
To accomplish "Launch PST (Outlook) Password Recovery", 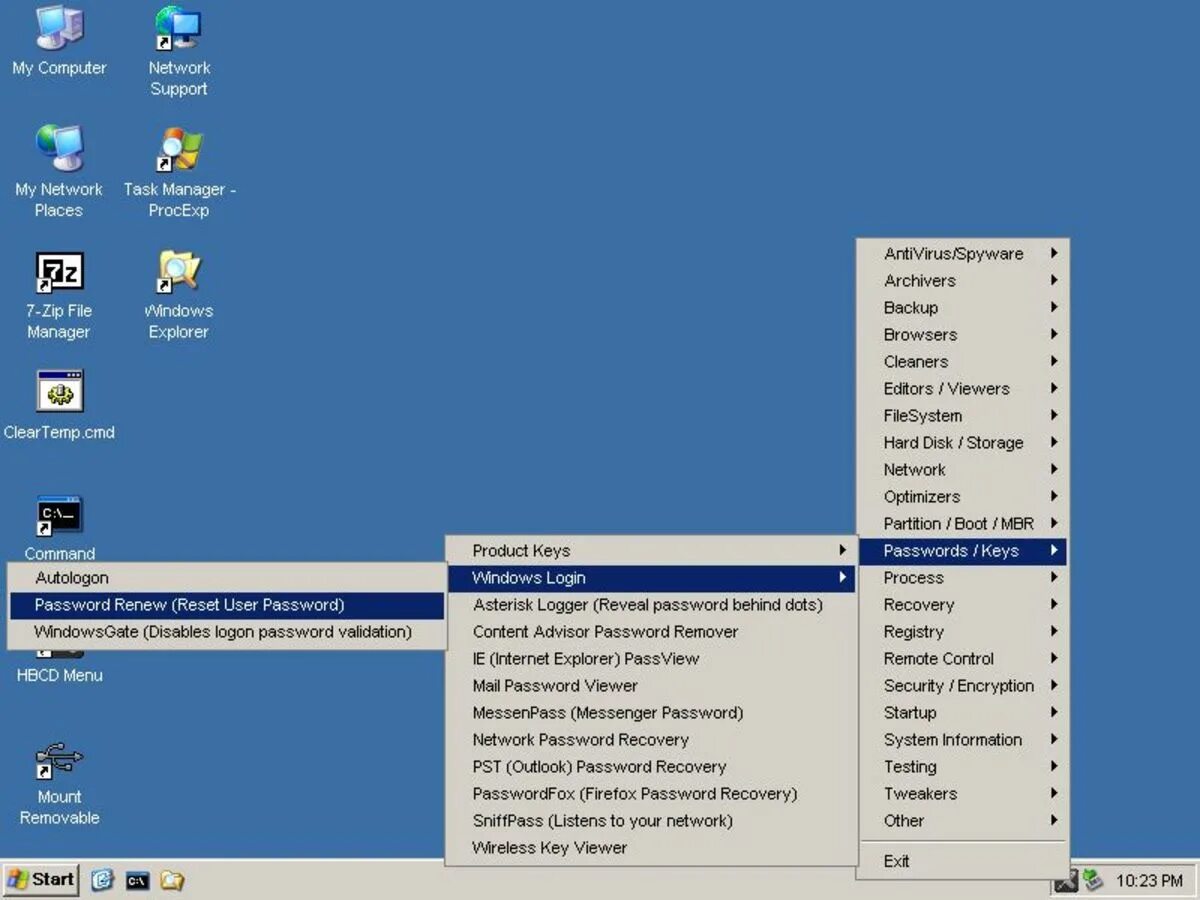I will [x=650, y=767].
